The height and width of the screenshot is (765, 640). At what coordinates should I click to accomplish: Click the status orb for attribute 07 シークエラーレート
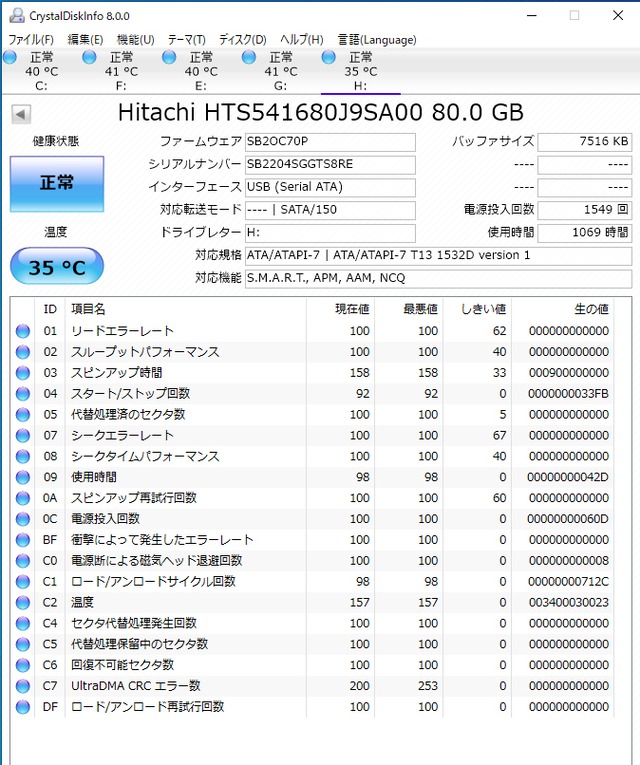[x=22, y=435]
